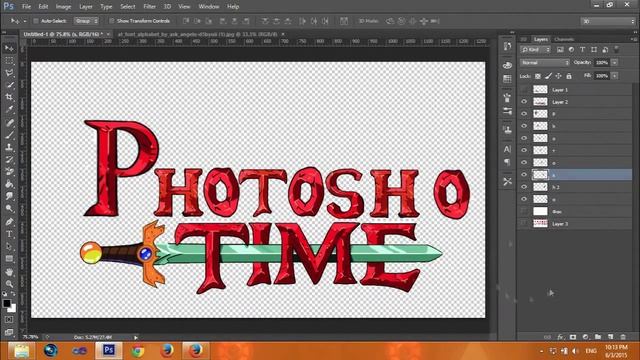The image size is (640, 360).
Task: Open the Image menu
Action: tap(63, 7)
